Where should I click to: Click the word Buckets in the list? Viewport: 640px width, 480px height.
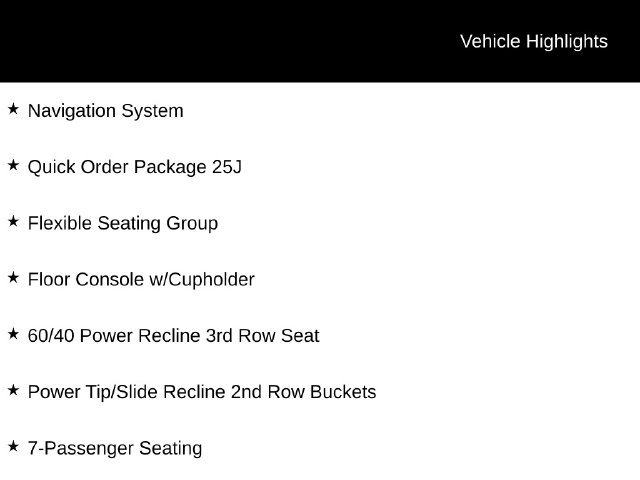click(x=343, y=392)
